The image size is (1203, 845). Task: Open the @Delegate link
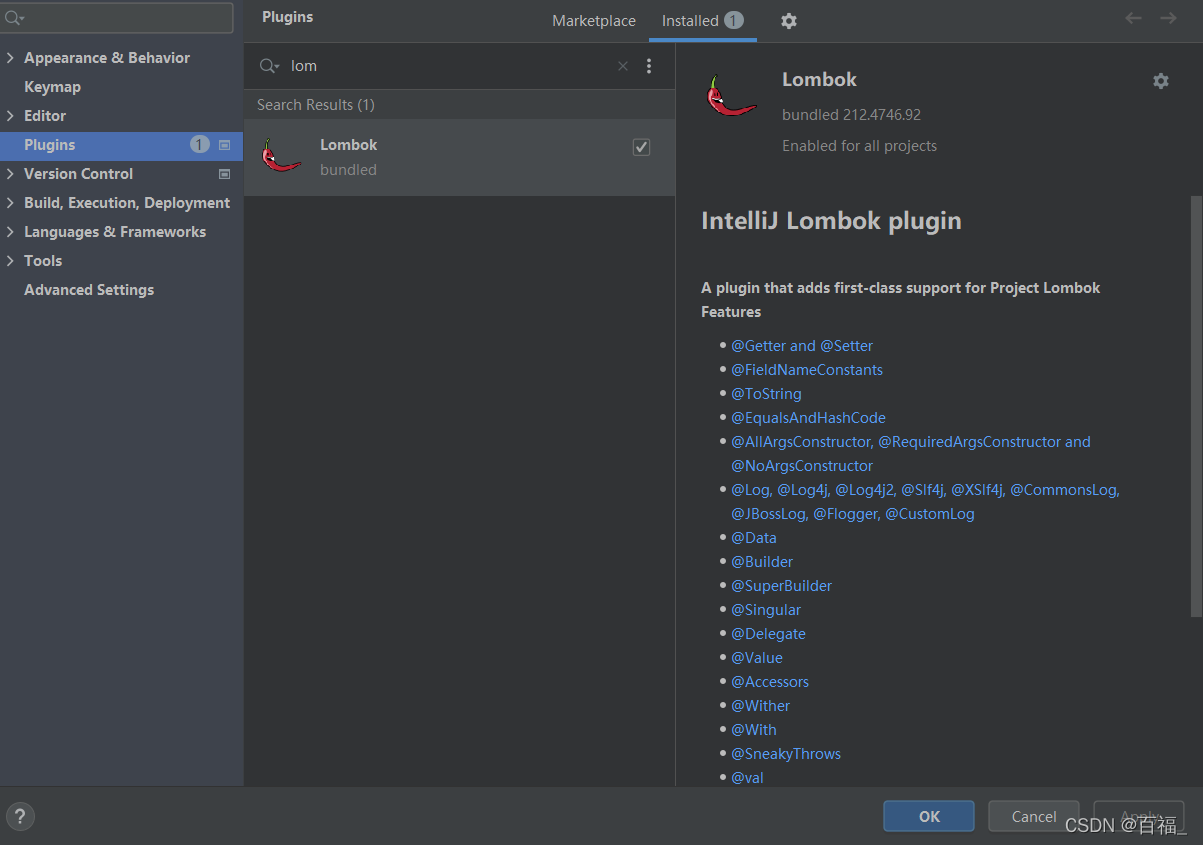(768, 634)
